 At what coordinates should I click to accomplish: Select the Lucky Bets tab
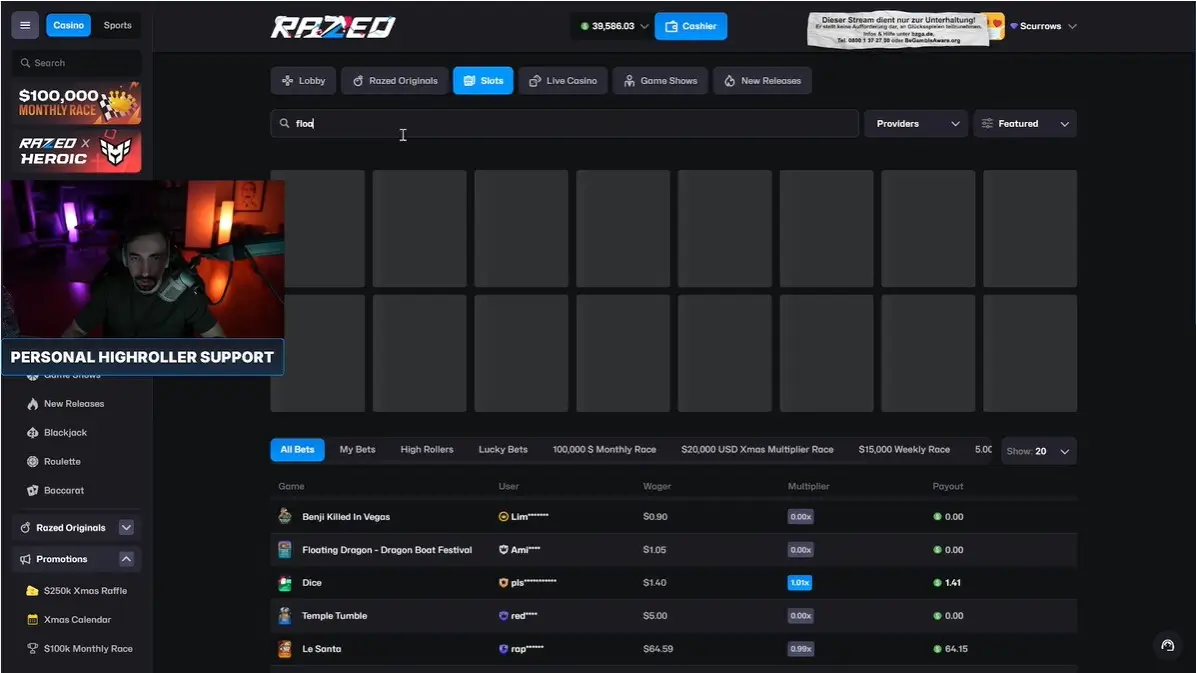point(503,450)
